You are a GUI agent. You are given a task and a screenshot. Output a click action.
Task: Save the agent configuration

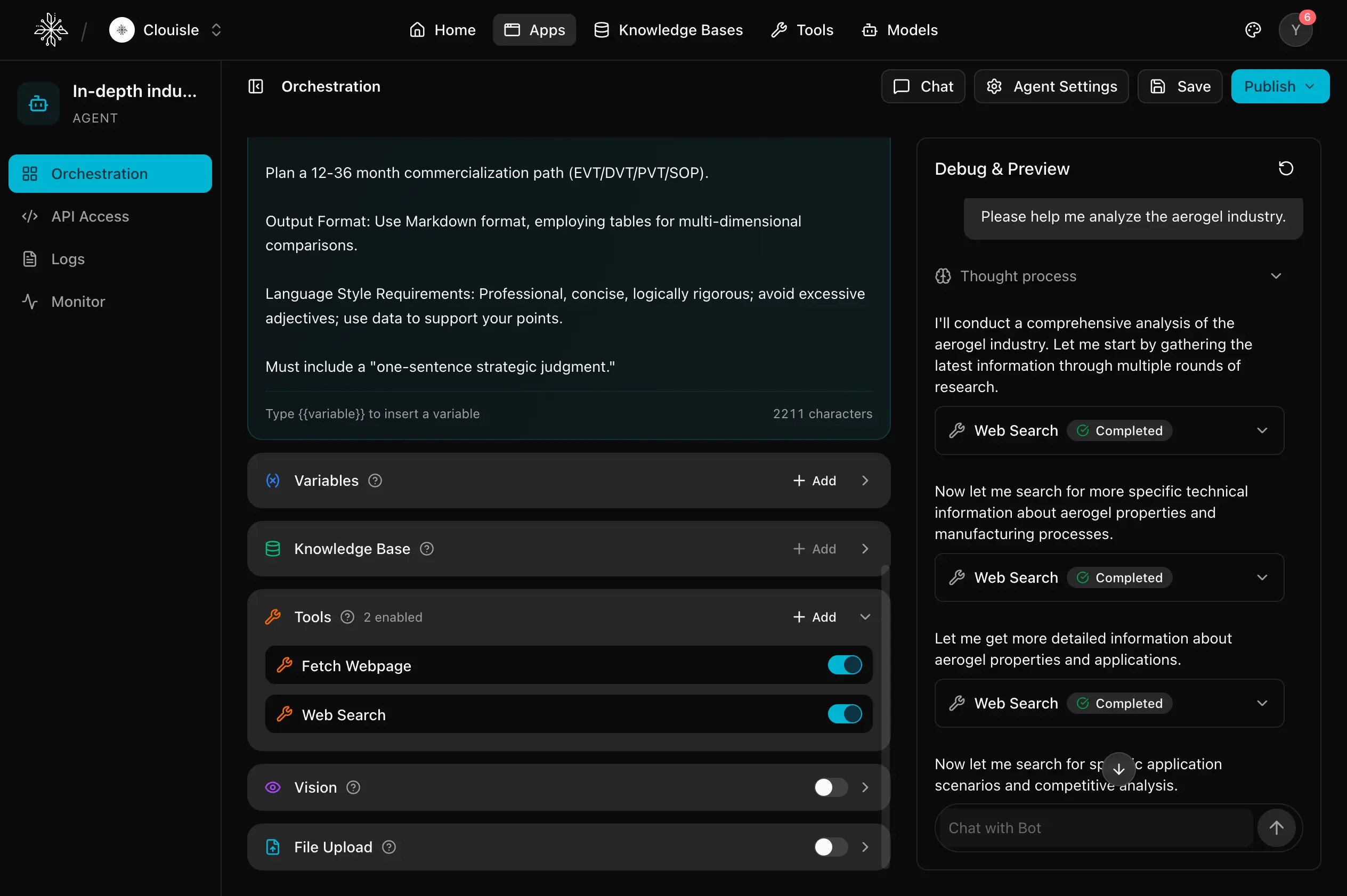(x=1180, y=86)
